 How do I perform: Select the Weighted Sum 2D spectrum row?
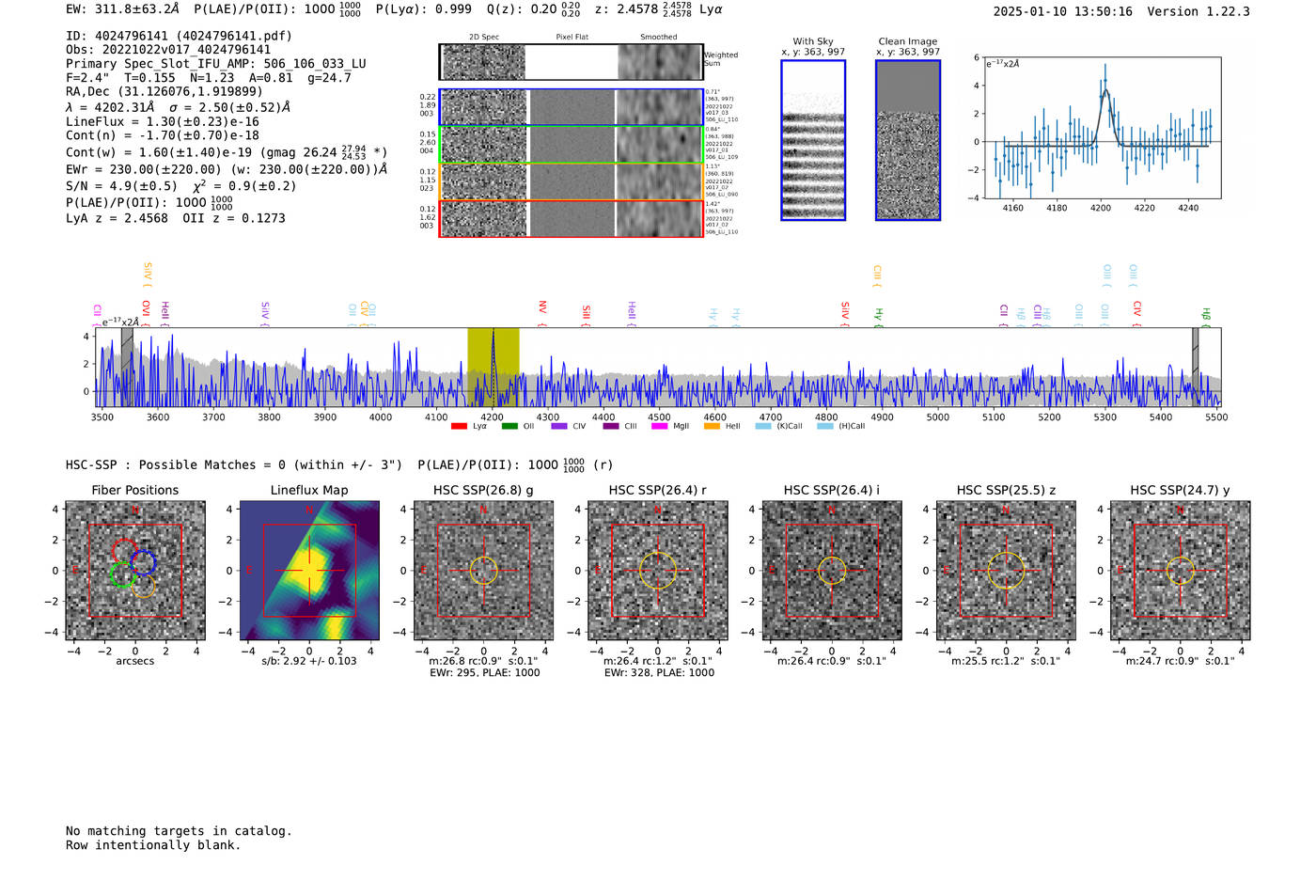(x=571, y=62)
